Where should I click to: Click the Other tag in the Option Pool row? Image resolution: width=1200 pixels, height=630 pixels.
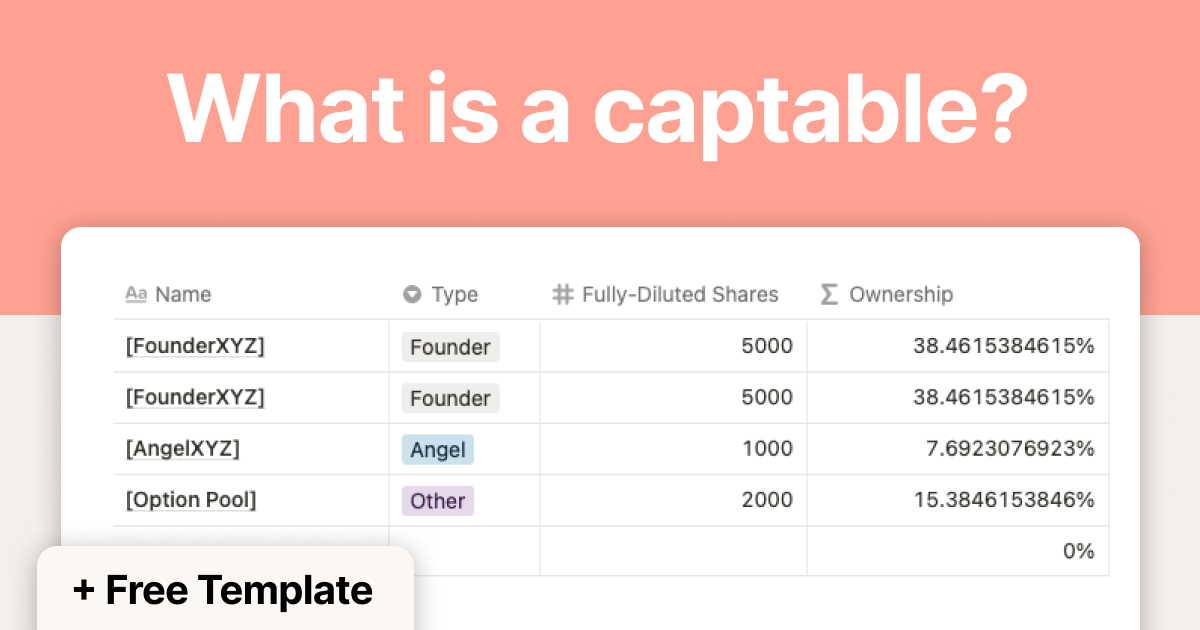(x=437, y=500)
